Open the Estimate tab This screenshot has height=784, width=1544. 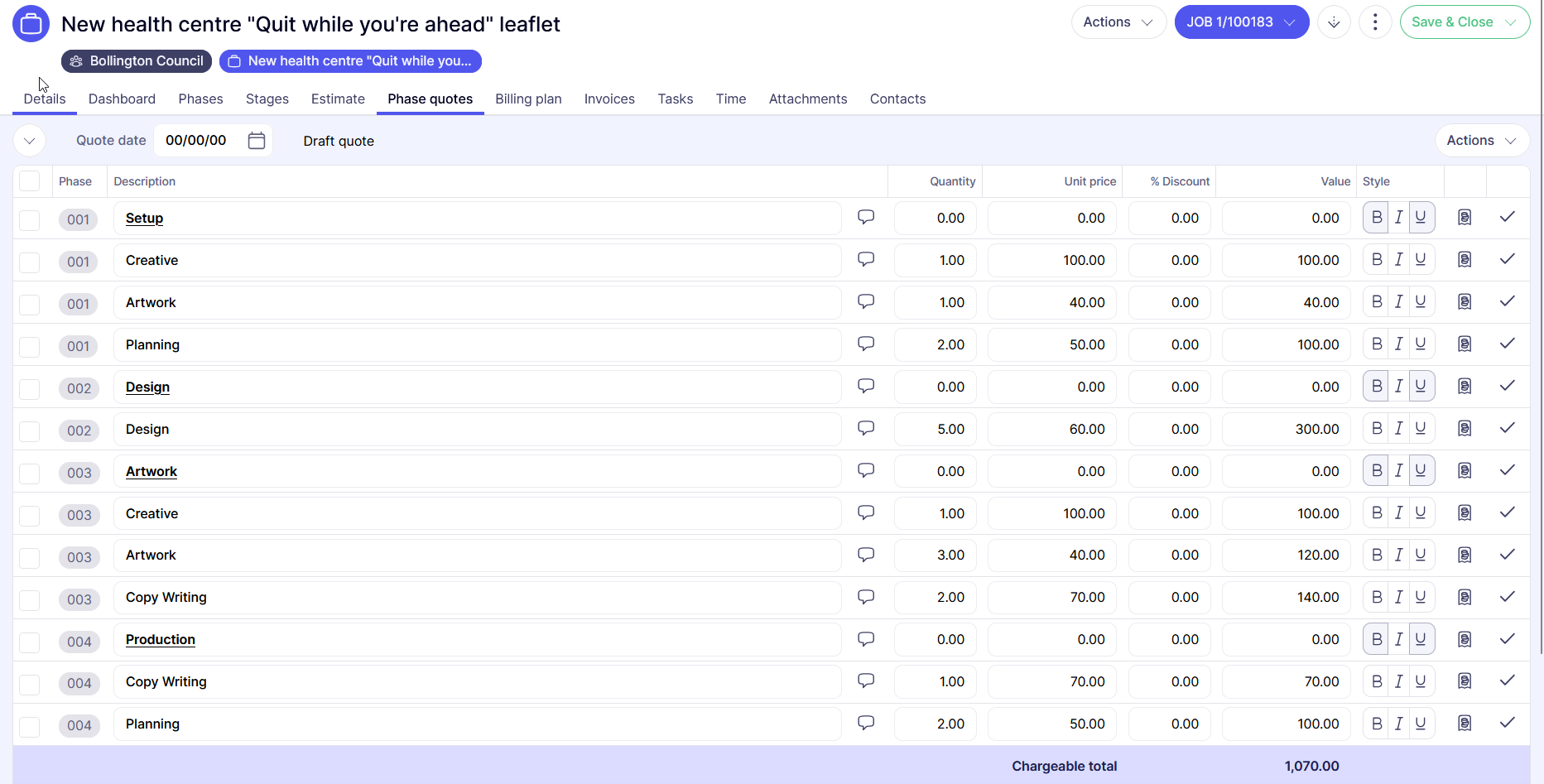pyautogui.click(x=338, y=99)
